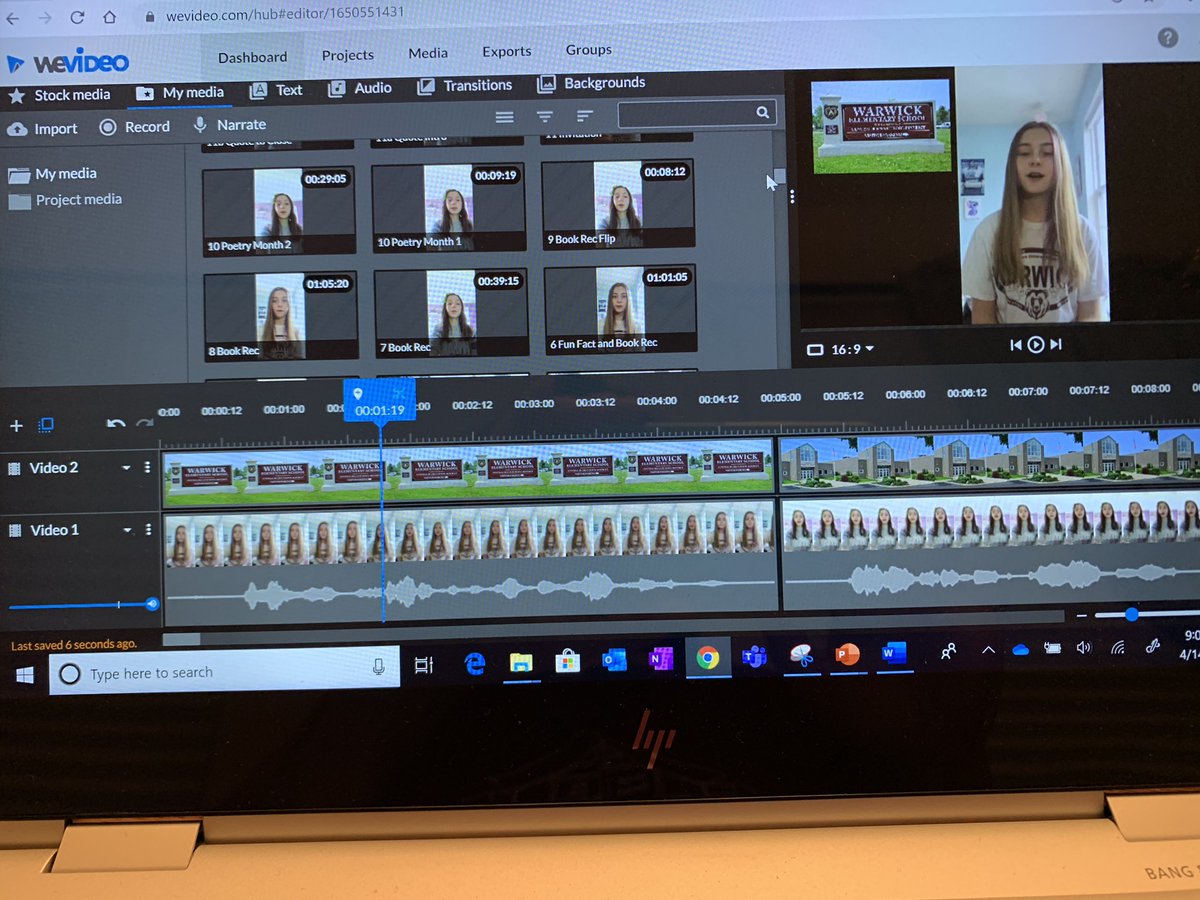
Task: Play the preview video
Action: [x=1036, y=345]
